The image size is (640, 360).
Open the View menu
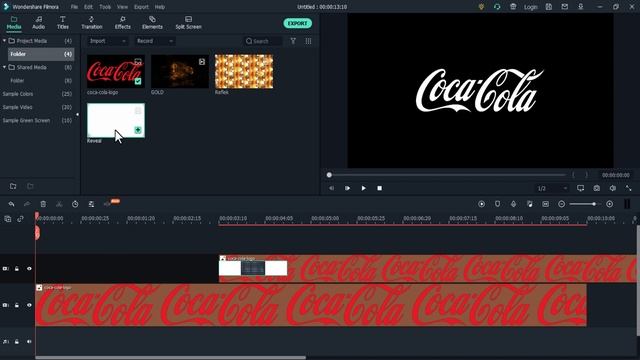point(122,7)
